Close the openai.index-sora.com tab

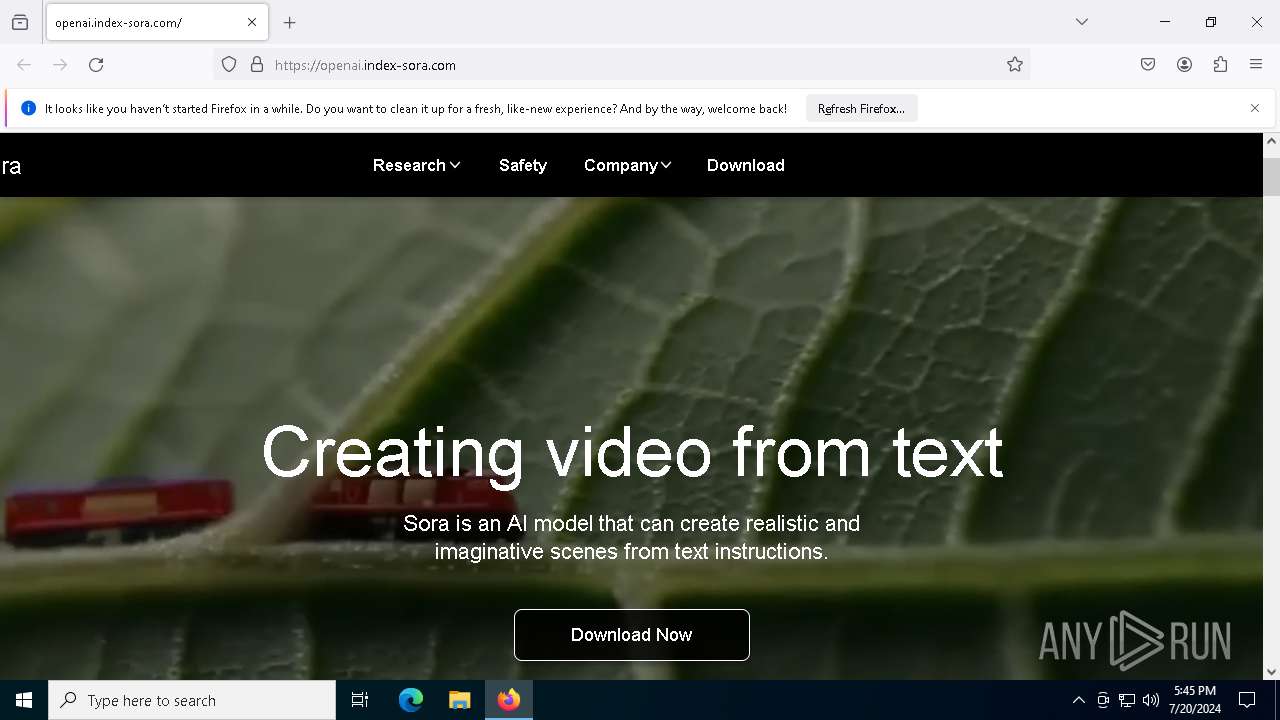252,22
